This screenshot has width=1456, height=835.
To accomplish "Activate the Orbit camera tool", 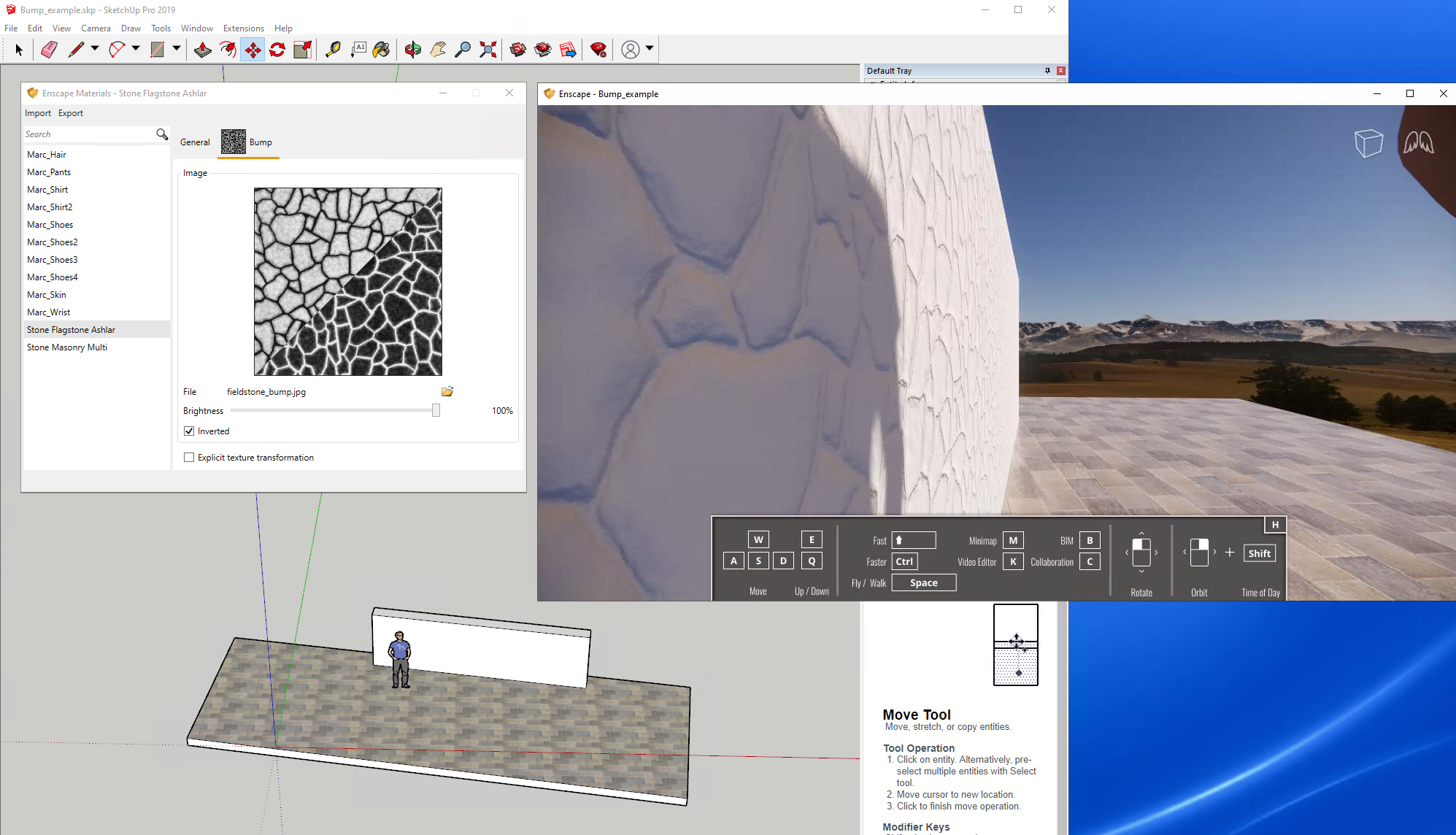I will click(412, 50).
